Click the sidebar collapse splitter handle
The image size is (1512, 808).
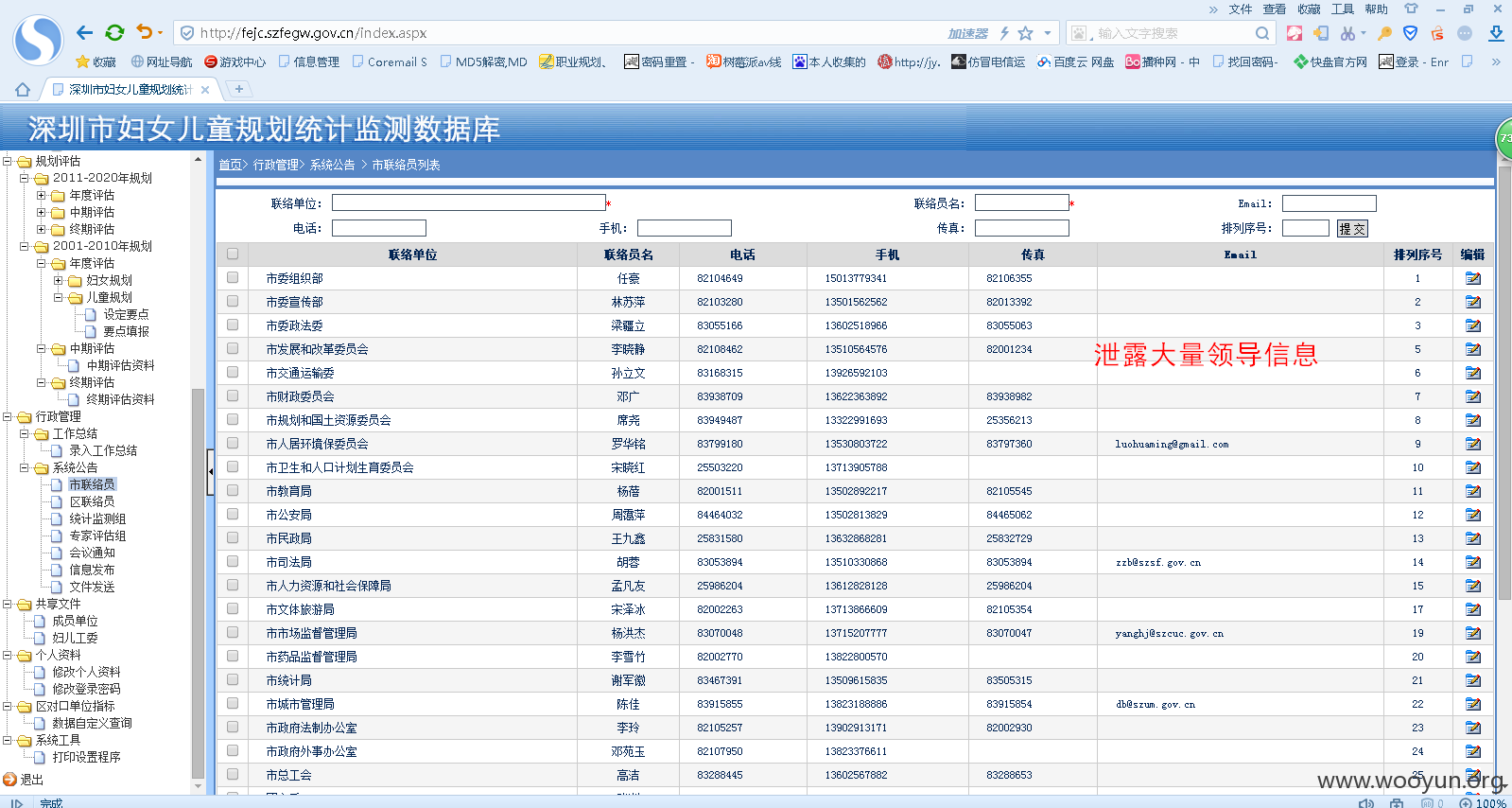click(x=210, y=471)
